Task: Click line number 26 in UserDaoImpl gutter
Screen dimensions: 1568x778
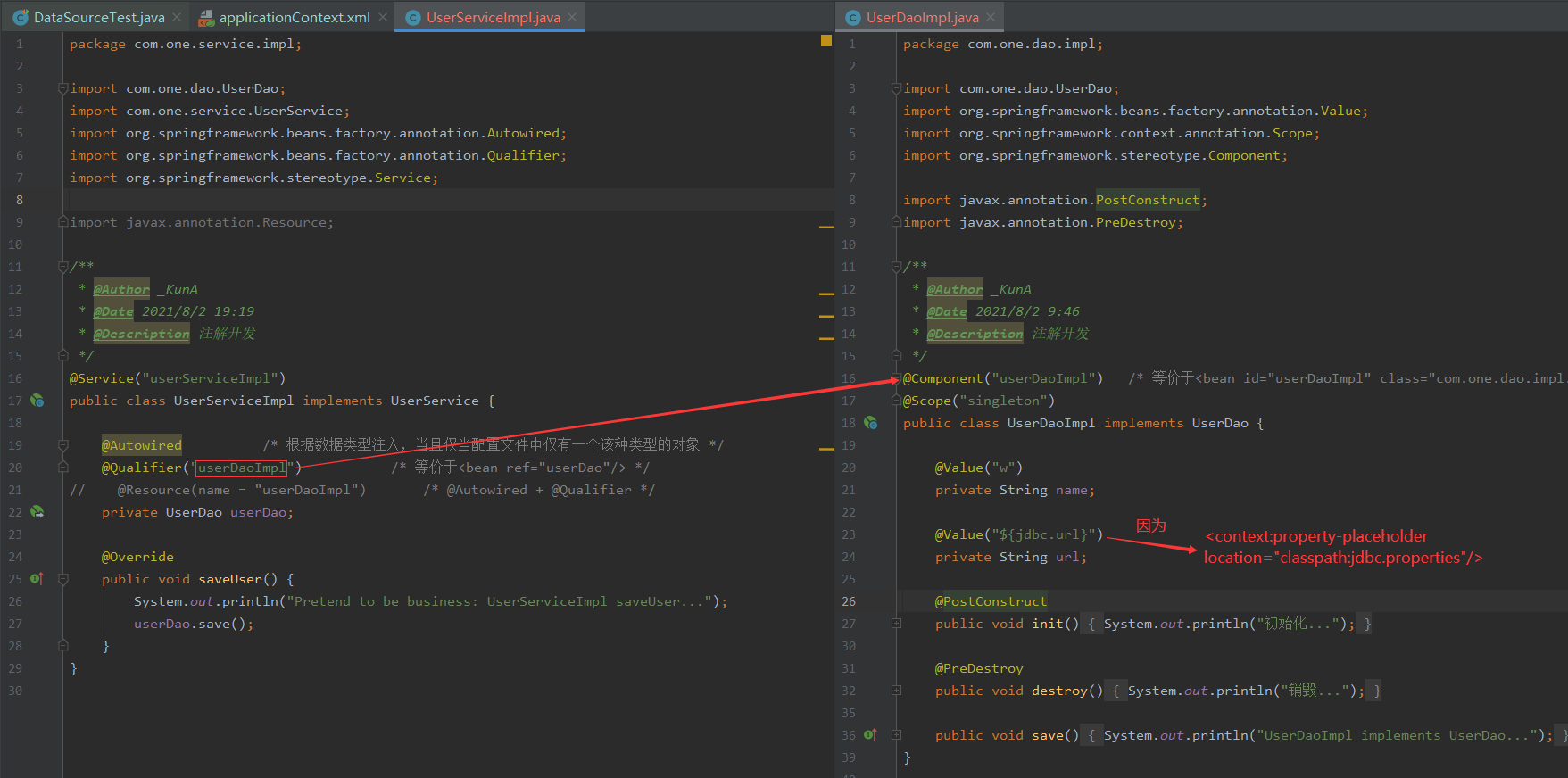Action: pyautogui.click(x=849, y=601)
